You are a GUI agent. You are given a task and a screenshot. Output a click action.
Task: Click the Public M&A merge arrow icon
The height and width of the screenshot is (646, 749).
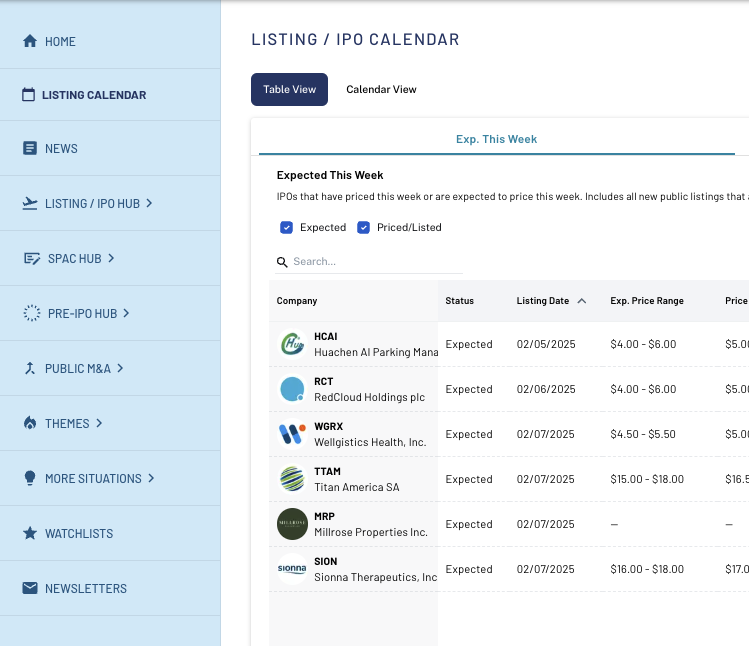click(x=30, y=368)
